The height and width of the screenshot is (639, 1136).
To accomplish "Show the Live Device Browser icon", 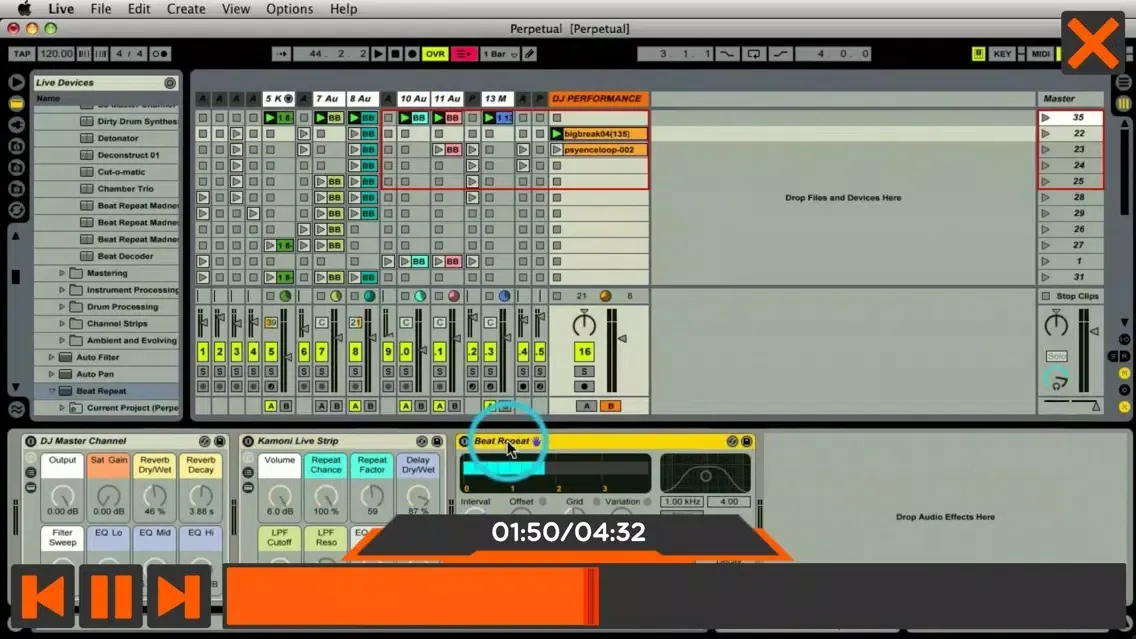I will click(16, 104).
